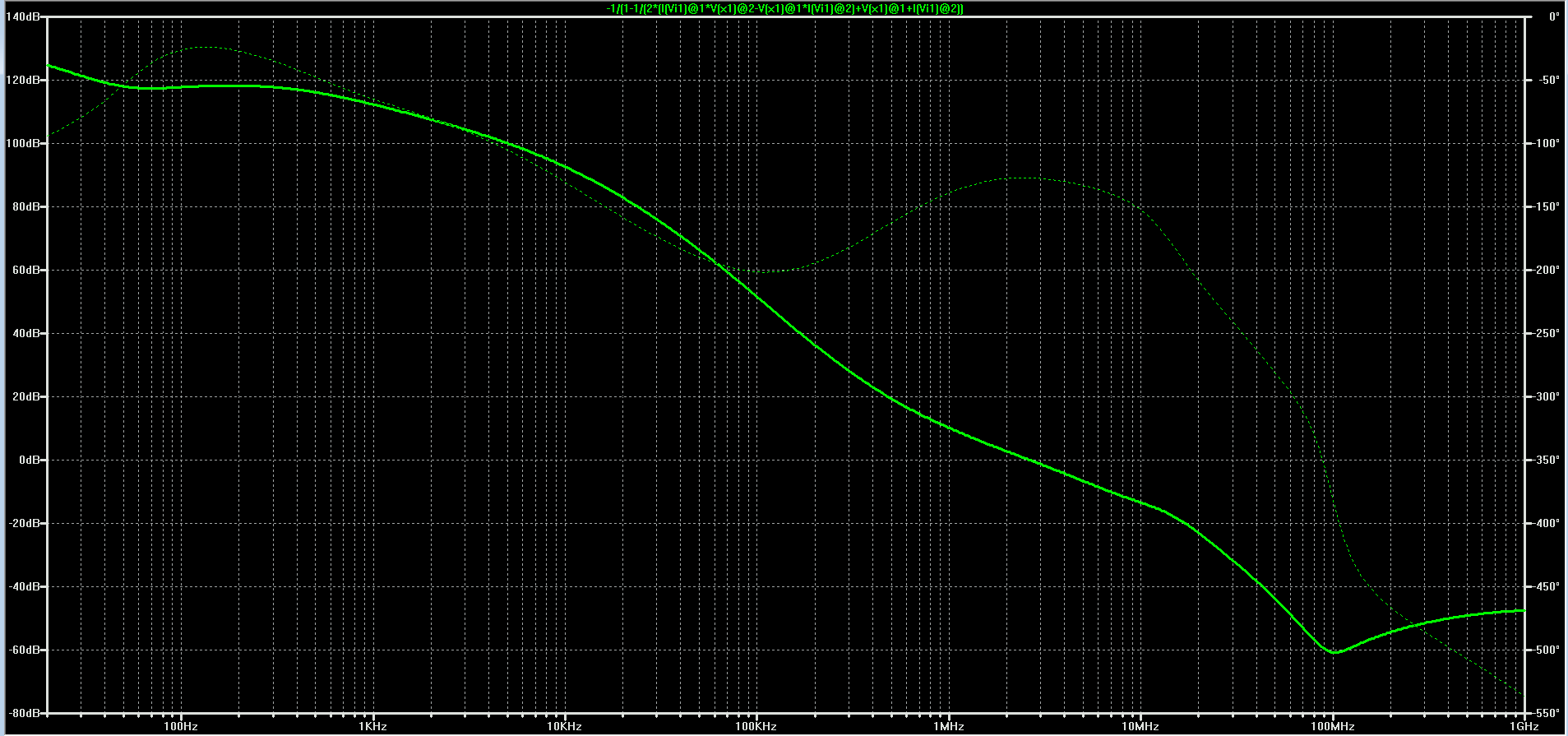The height and width of the screenshot is (736, 1568).
Task: Select the 0dB magnitude axis label
Action: [29, 460]
